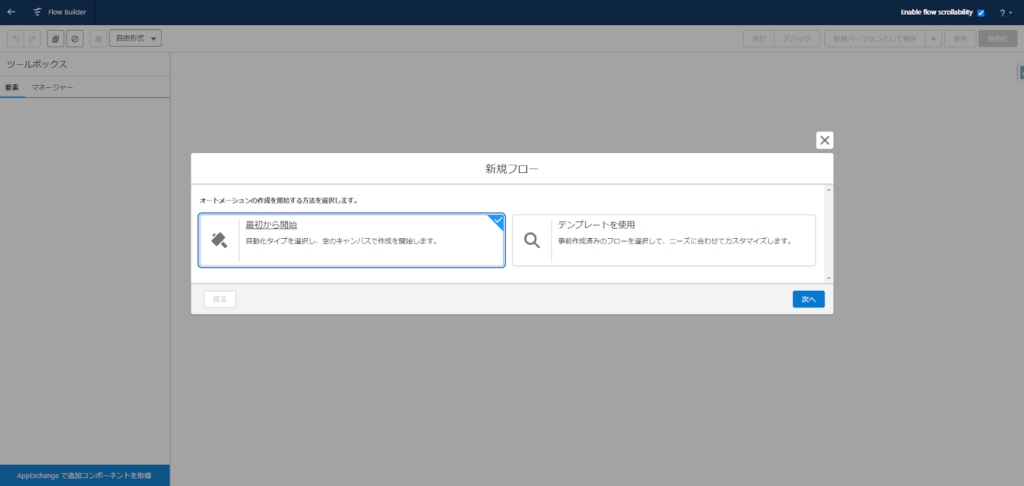Viewport: 1024px width, 486px height.
Task: Click the dialog's vertical scrollbar
Action: (x=828, y=234)
